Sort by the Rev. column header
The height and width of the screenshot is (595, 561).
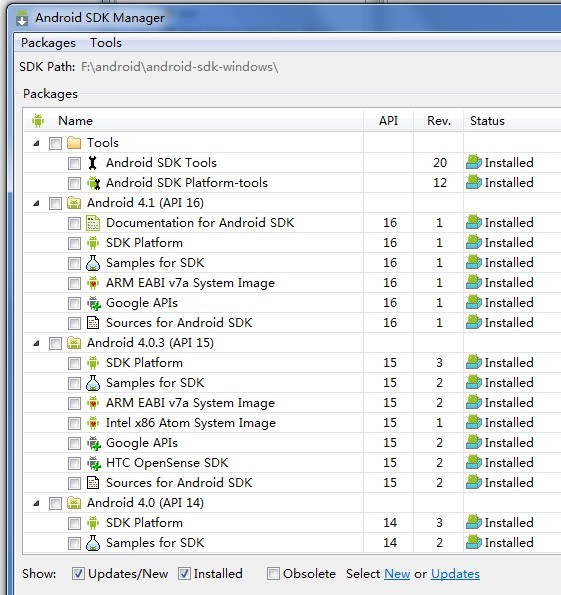pos(439,121)
